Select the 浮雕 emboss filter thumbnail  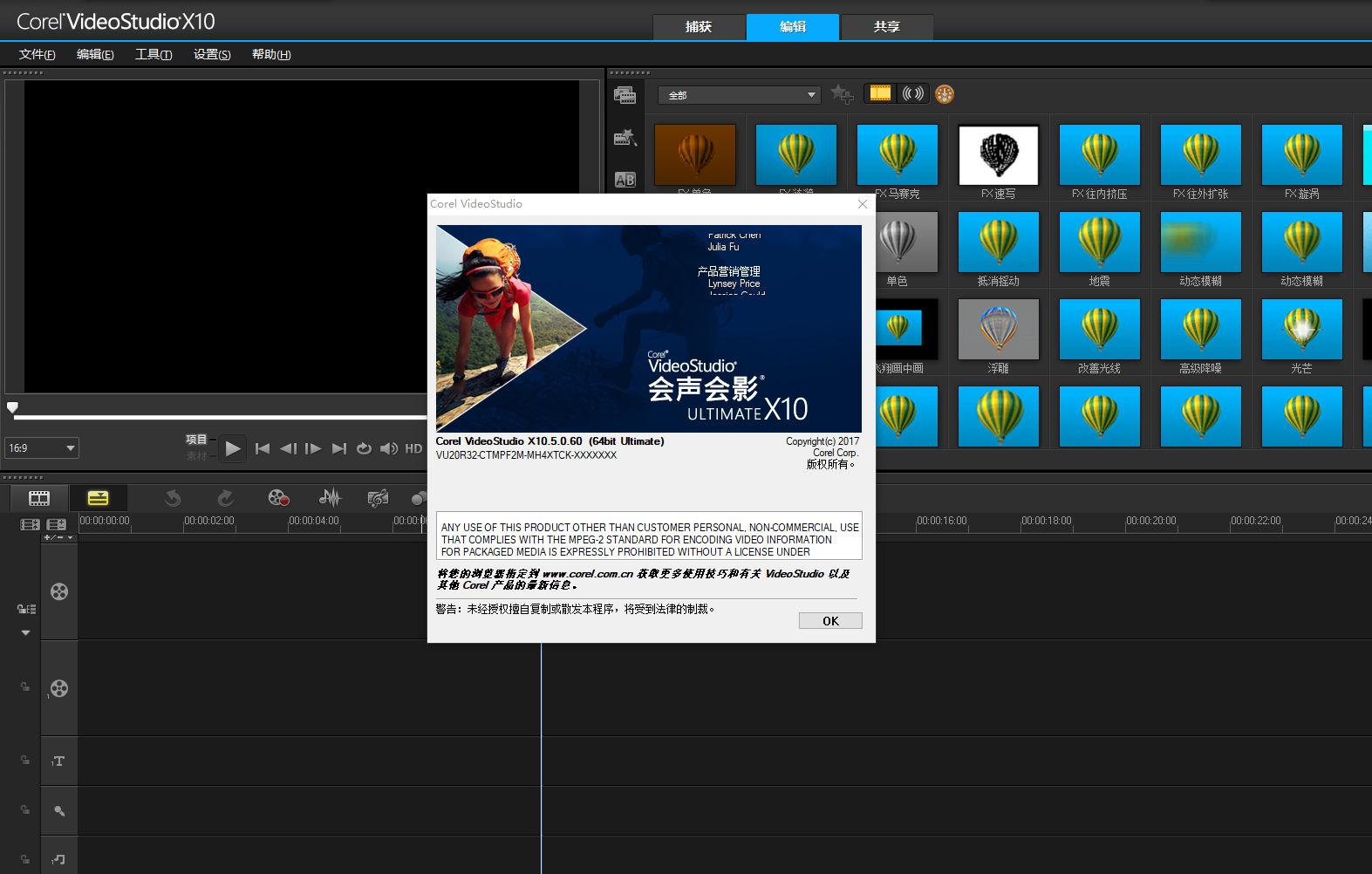tap(999, 330)
